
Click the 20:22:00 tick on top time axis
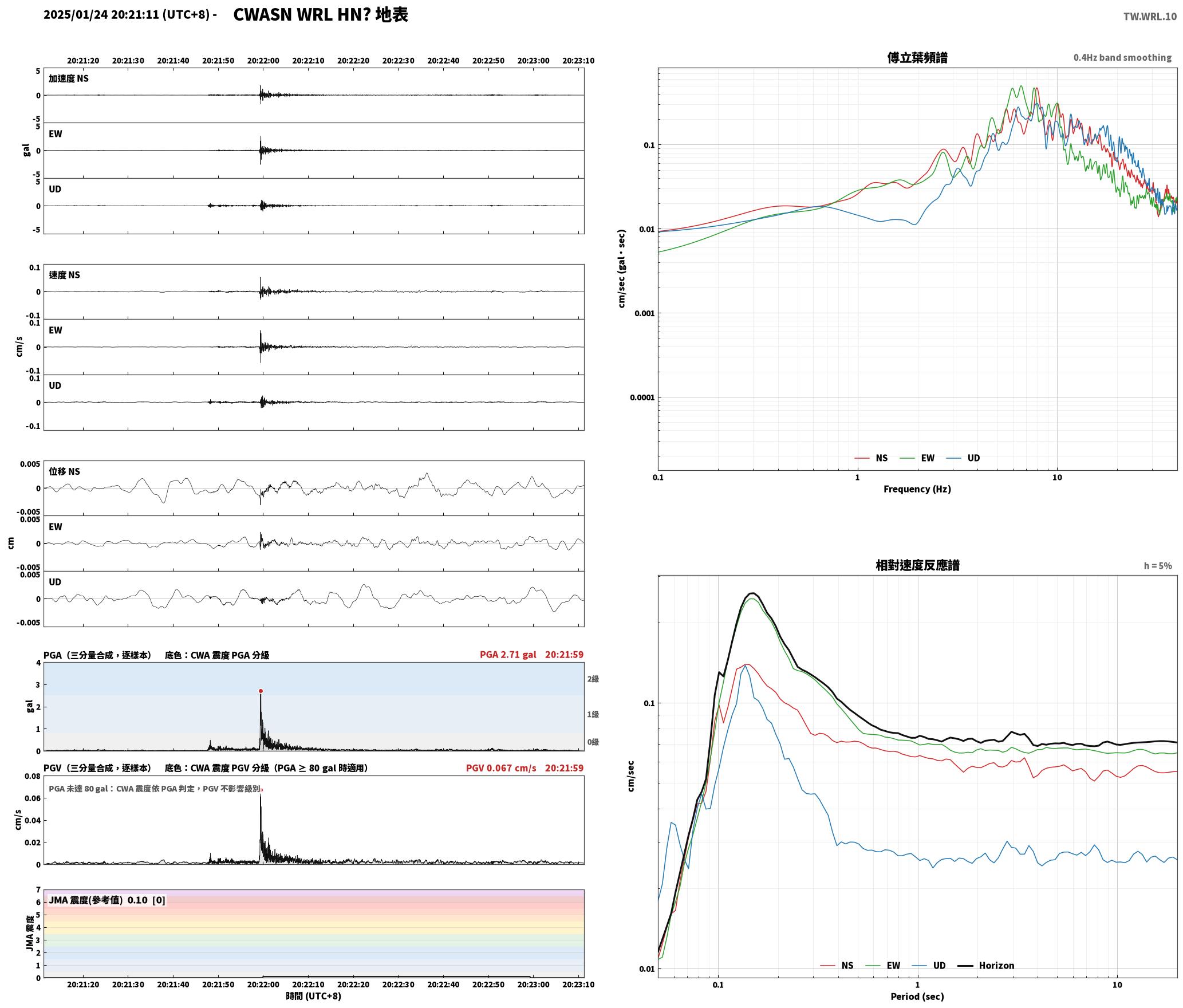point(263,61)
